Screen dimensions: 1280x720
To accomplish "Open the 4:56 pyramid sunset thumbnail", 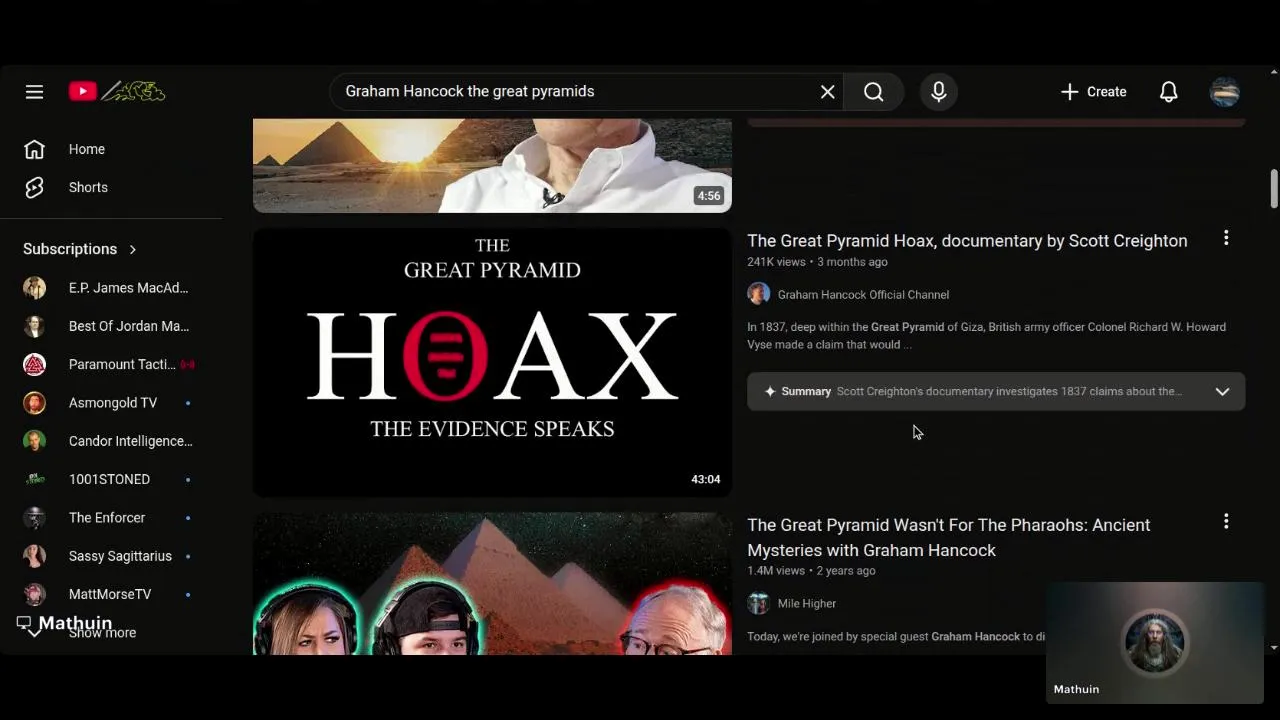I will coord(492,165).
